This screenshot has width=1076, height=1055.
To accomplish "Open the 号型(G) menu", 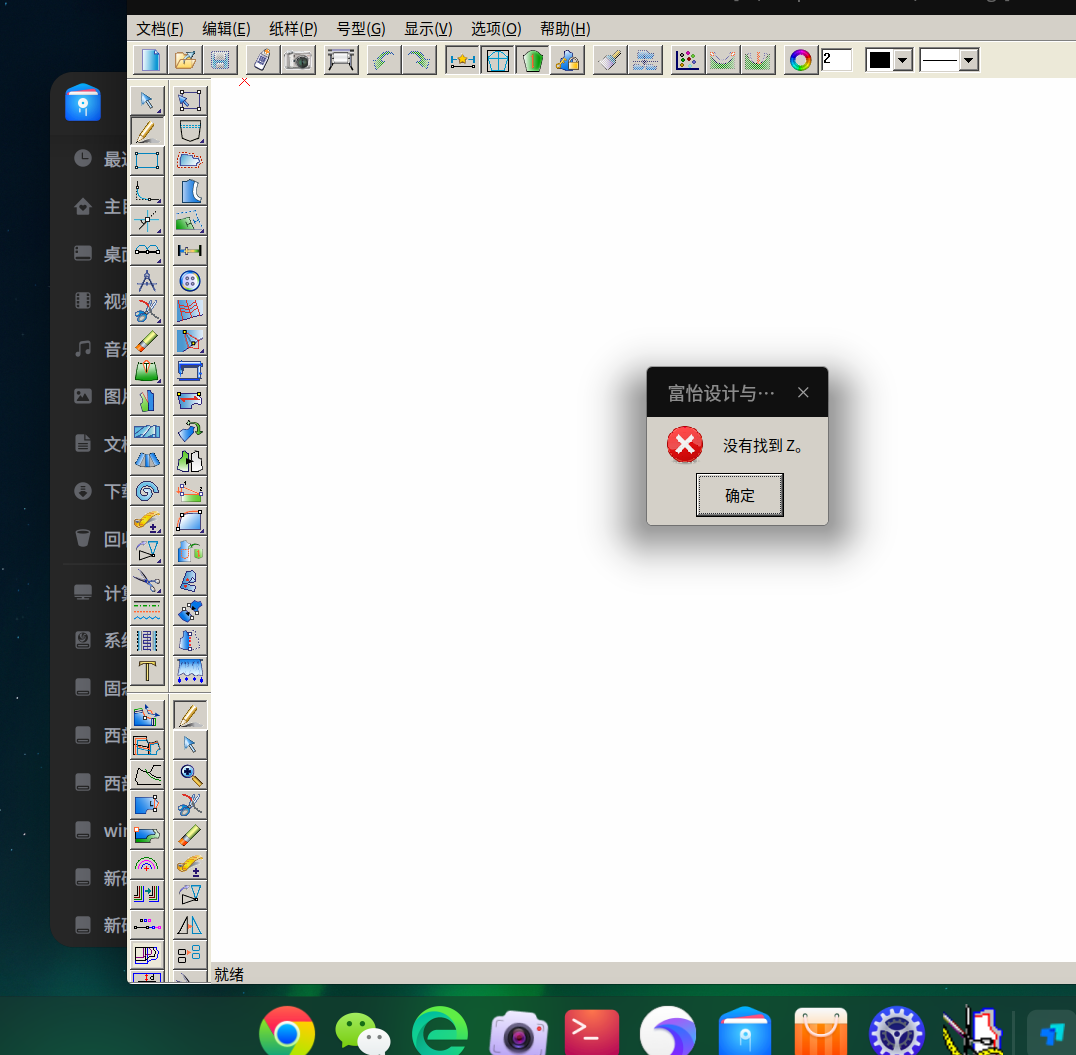I will [361, 29].
